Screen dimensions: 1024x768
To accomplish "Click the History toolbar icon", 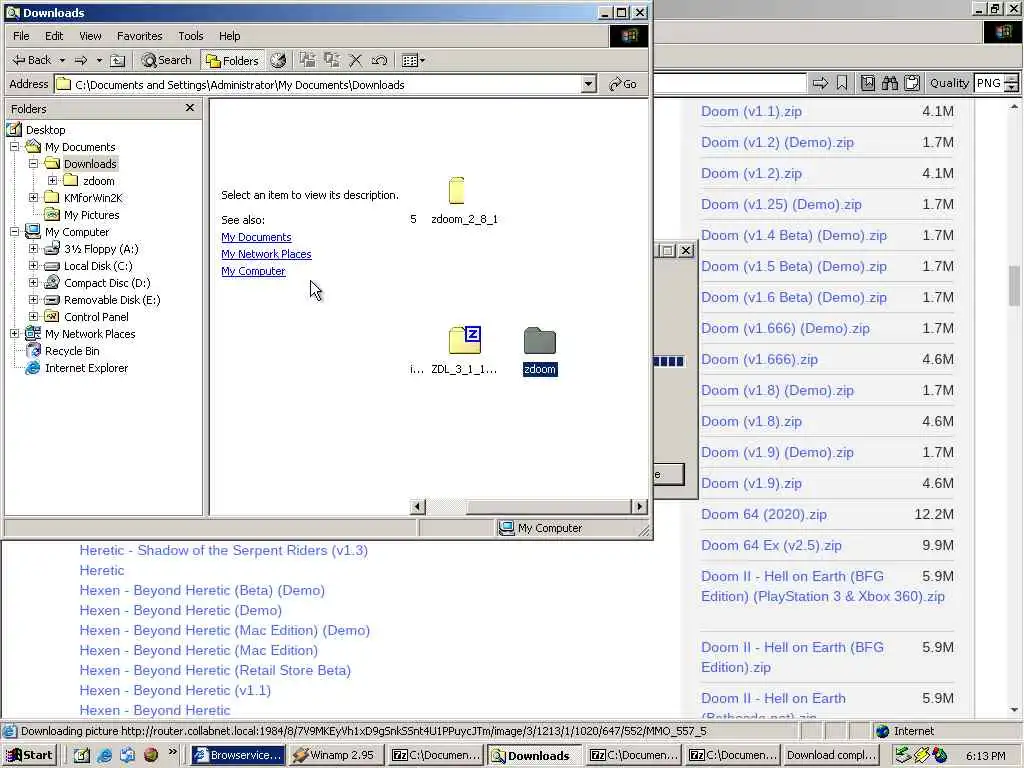I will pos(278,60).
